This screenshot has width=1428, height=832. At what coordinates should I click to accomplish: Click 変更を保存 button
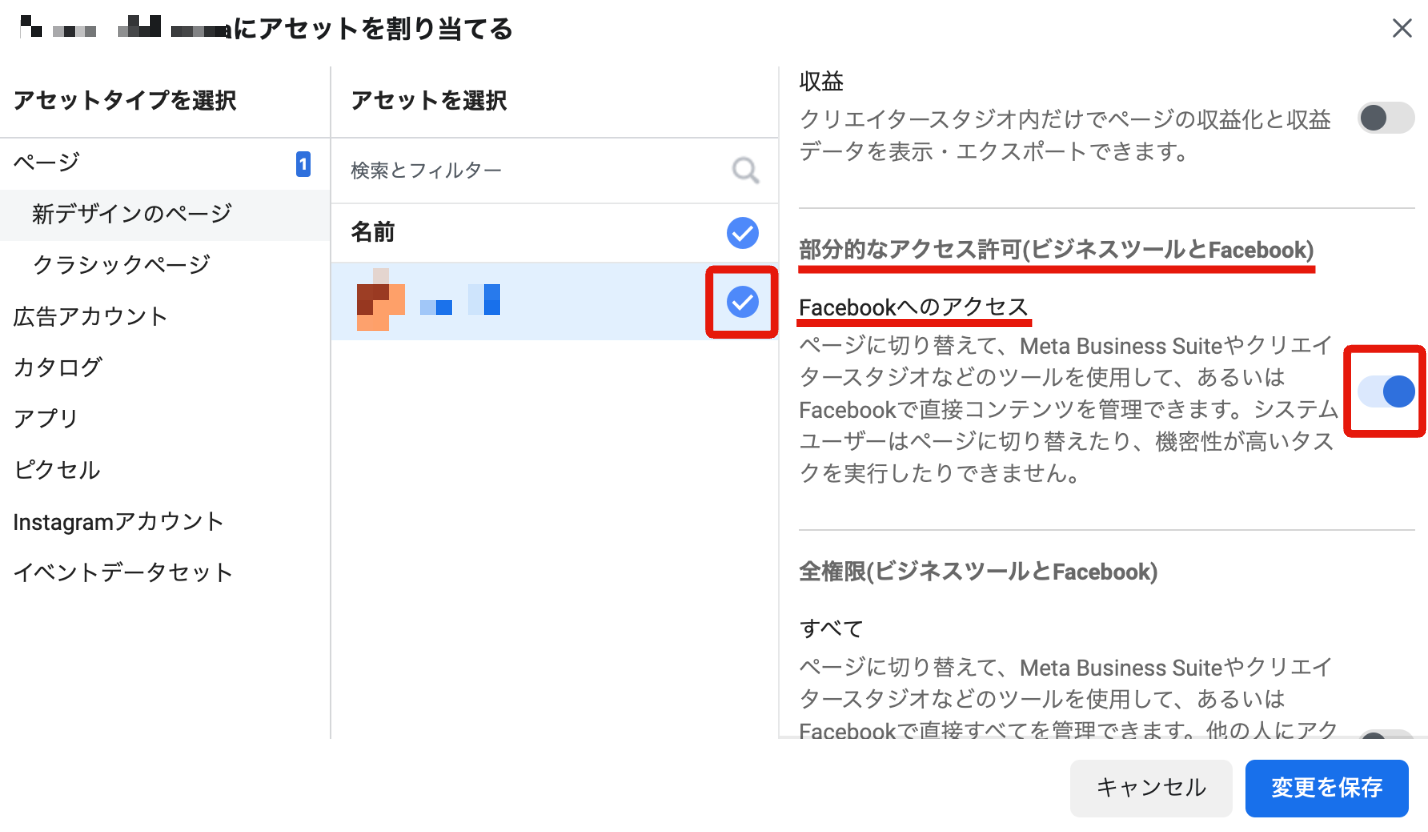pyautogui.click(x=1327, y=788)
